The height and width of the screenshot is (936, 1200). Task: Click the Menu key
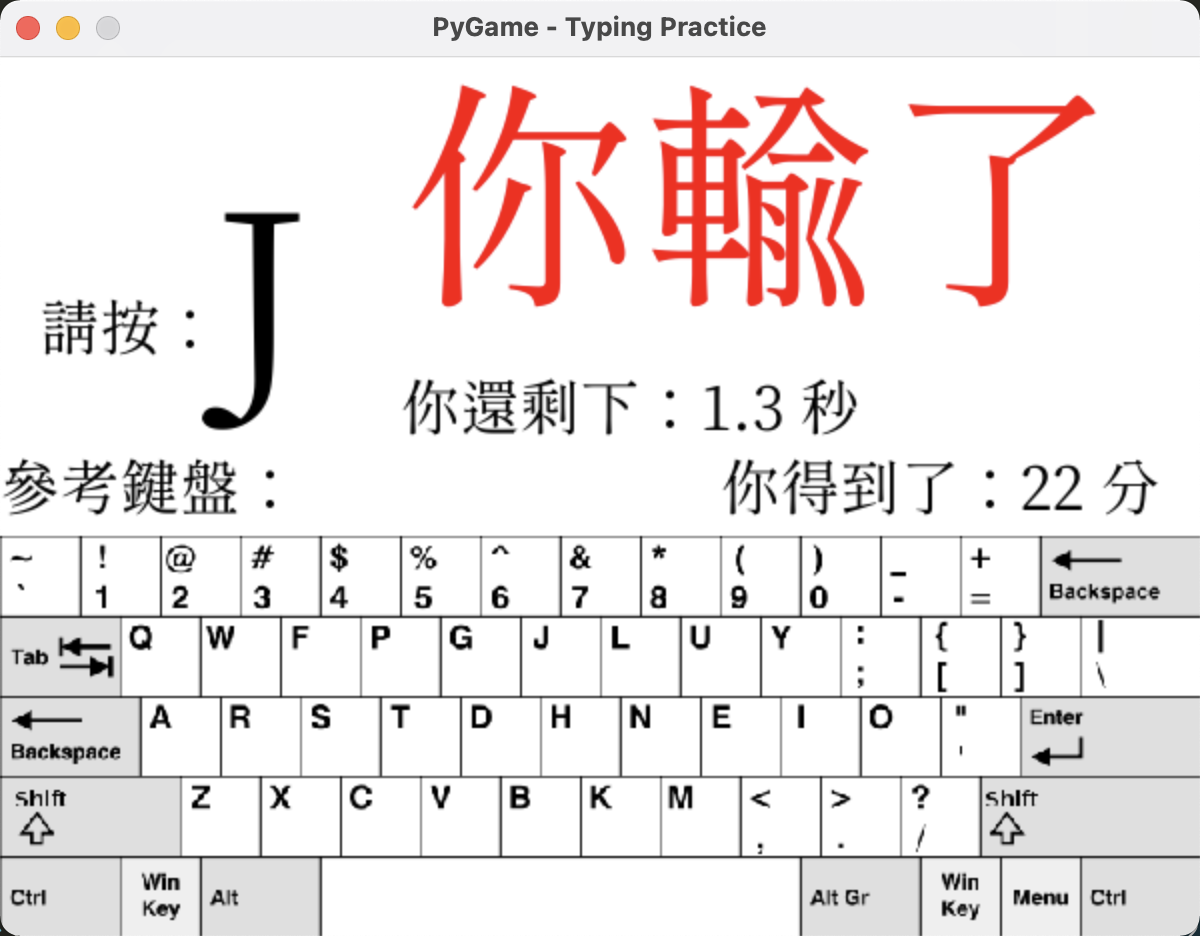tap(1041, 897)
